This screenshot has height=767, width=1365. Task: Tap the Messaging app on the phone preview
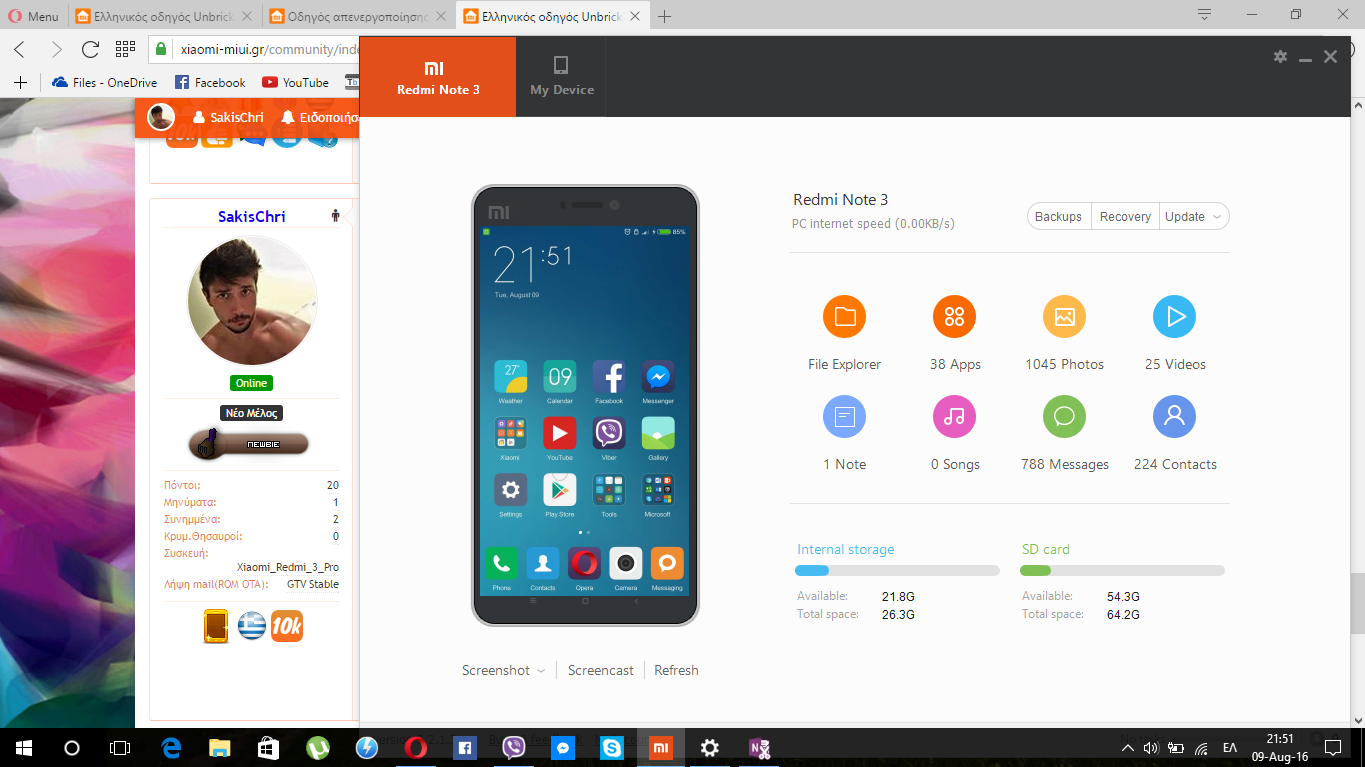click(667, 563)
